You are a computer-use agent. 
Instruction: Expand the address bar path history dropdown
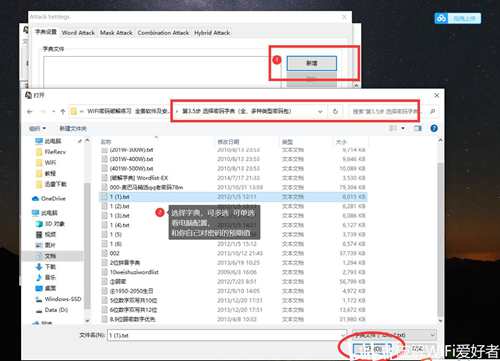pyautogui.click(x=320, y=112)
